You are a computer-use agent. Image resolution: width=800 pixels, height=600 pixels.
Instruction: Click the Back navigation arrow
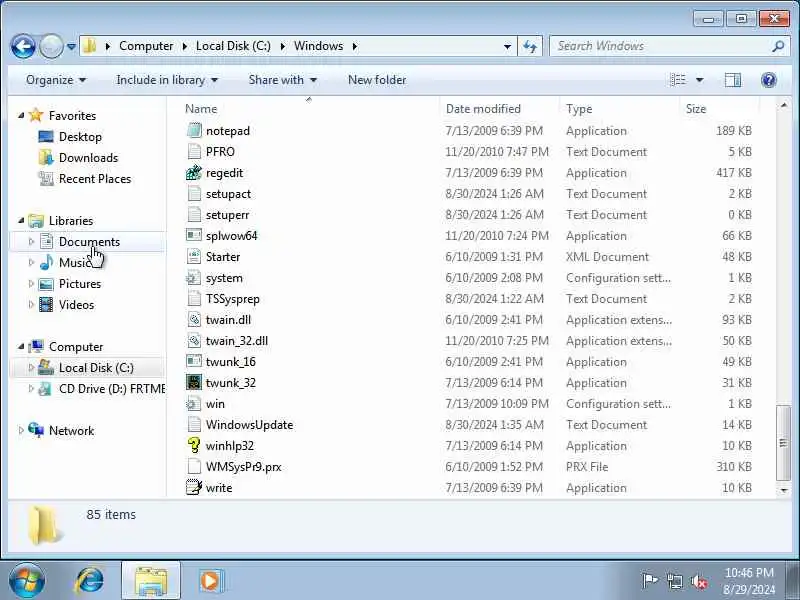pyautogui.click(x=23, y=46)
